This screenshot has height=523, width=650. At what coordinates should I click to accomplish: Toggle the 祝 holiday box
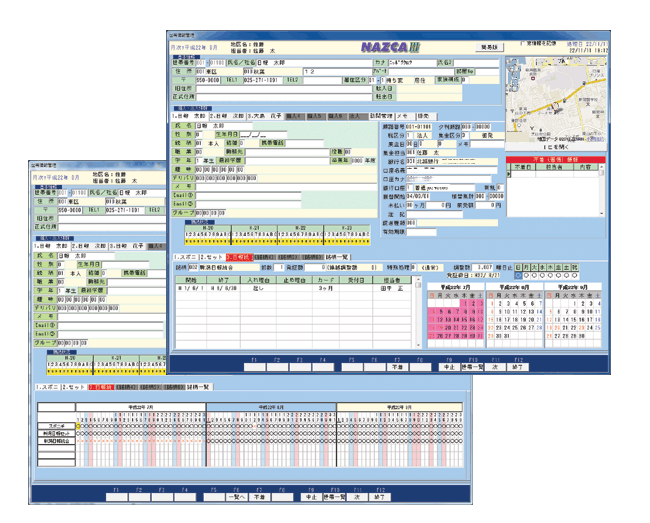click(575, 267)
